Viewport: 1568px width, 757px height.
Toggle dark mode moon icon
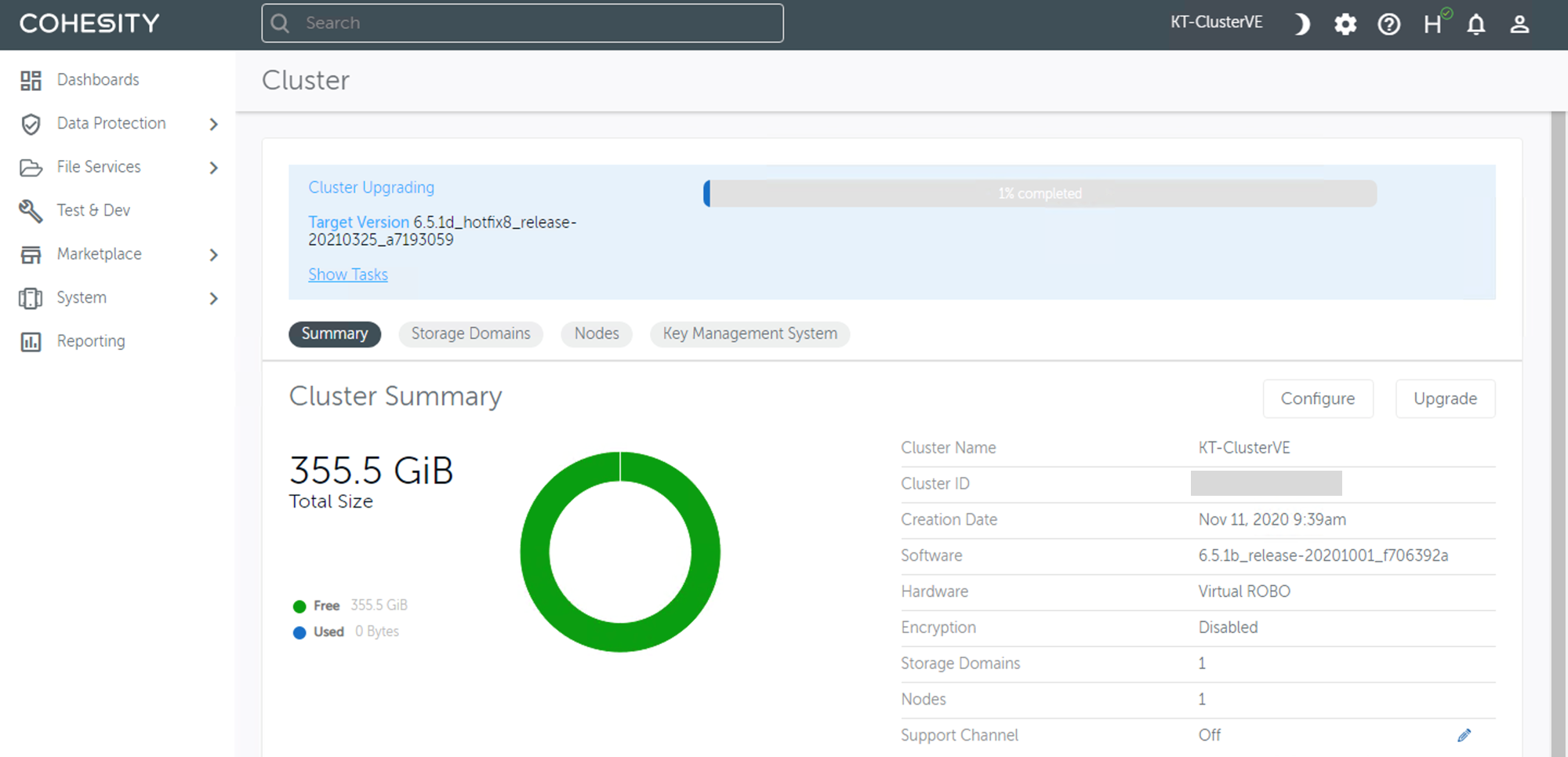[x=1302, y=24]
